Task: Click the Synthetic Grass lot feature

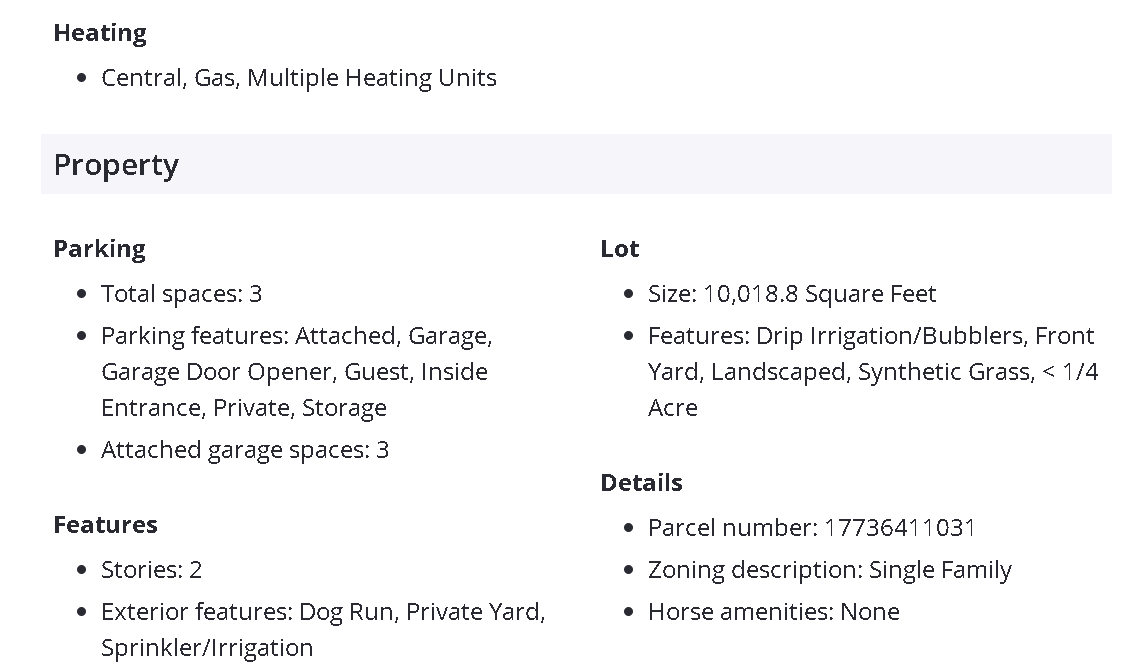Action: (x=944, y=372)
